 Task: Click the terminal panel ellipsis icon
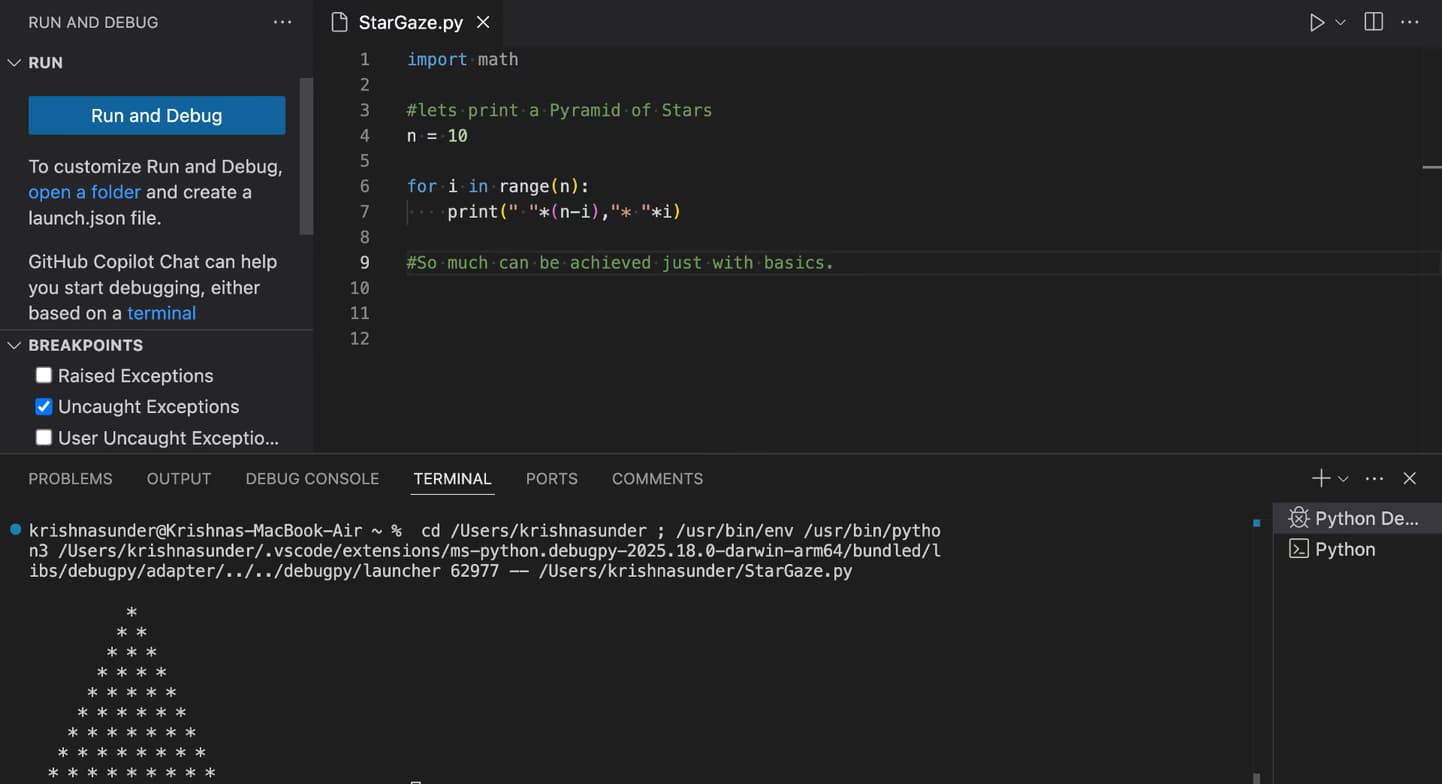coord(1374,478)
